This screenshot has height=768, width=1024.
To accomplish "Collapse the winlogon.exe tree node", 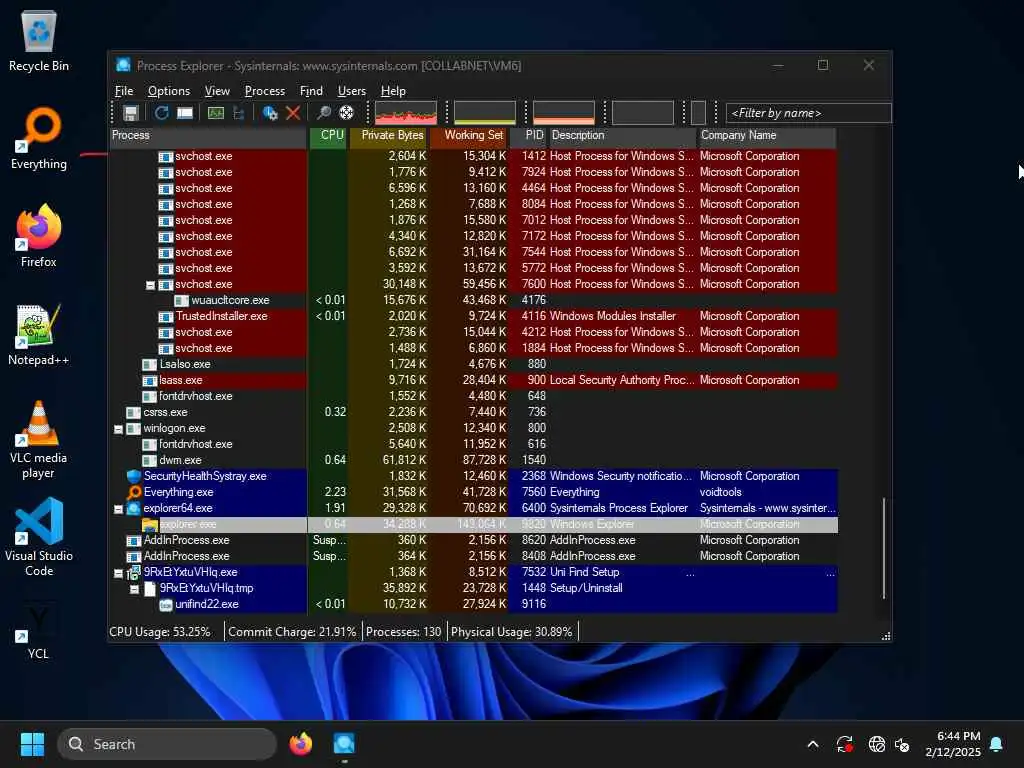I will pos(118,429).
